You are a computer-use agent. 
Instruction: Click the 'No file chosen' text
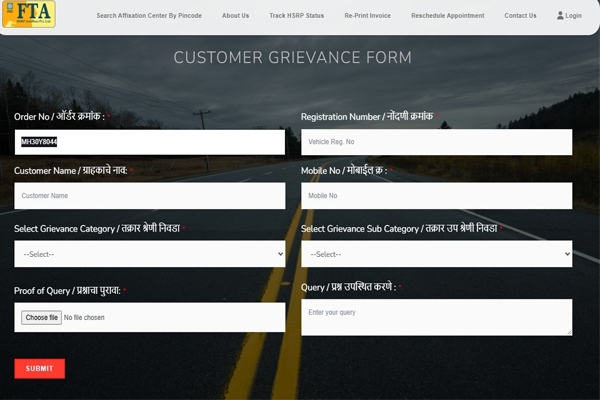84,318
